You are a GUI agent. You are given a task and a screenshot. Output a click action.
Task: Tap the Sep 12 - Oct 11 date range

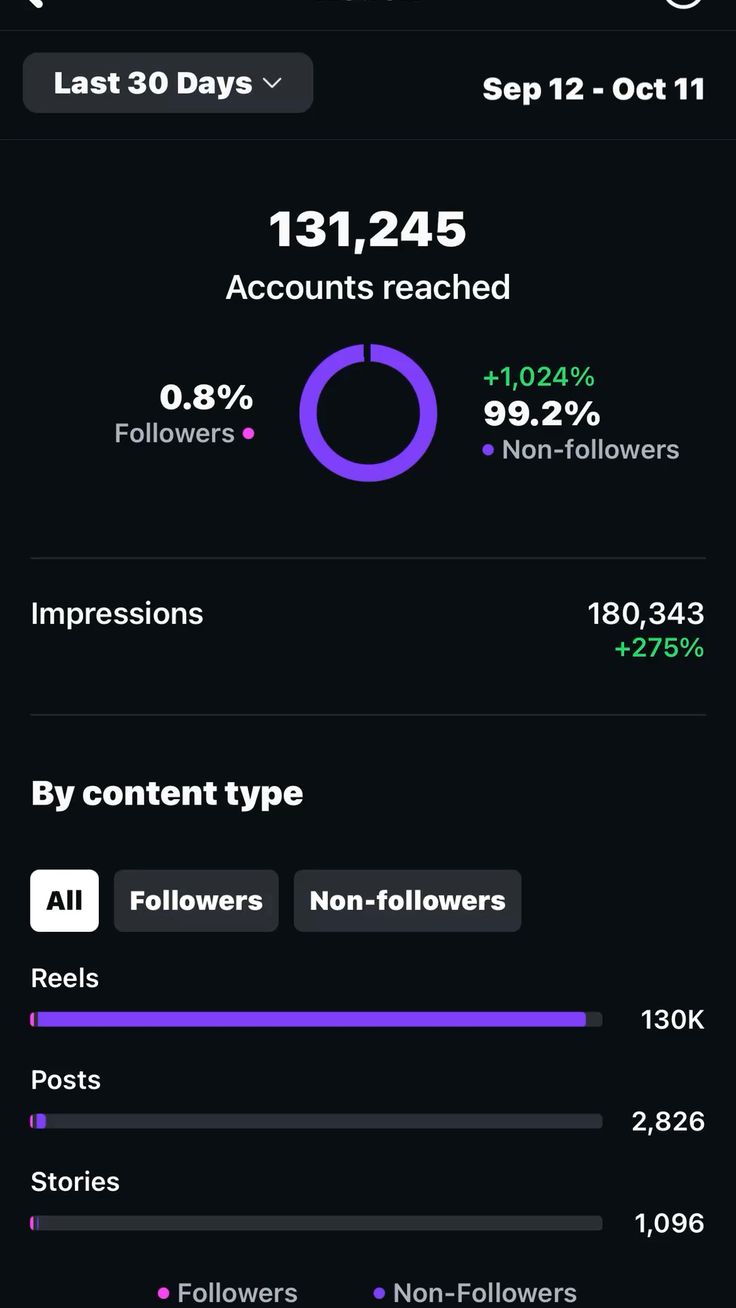click(593, 89)
